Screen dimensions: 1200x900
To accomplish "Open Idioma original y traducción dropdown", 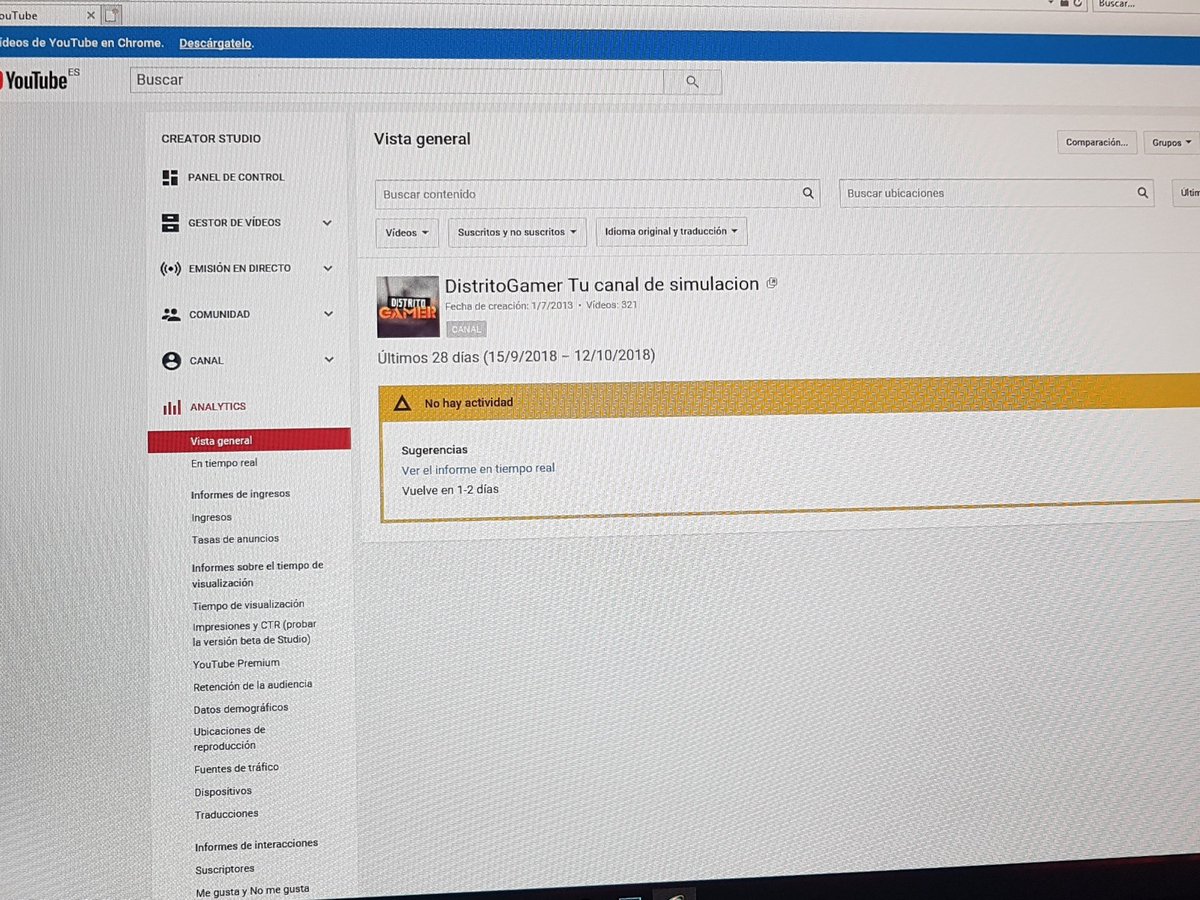I will pos(671,232).
